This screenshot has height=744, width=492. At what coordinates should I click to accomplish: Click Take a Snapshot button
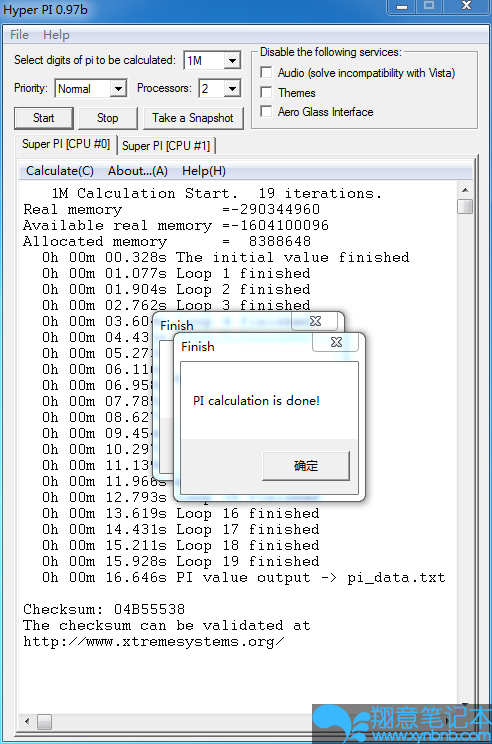pos(193,118)
